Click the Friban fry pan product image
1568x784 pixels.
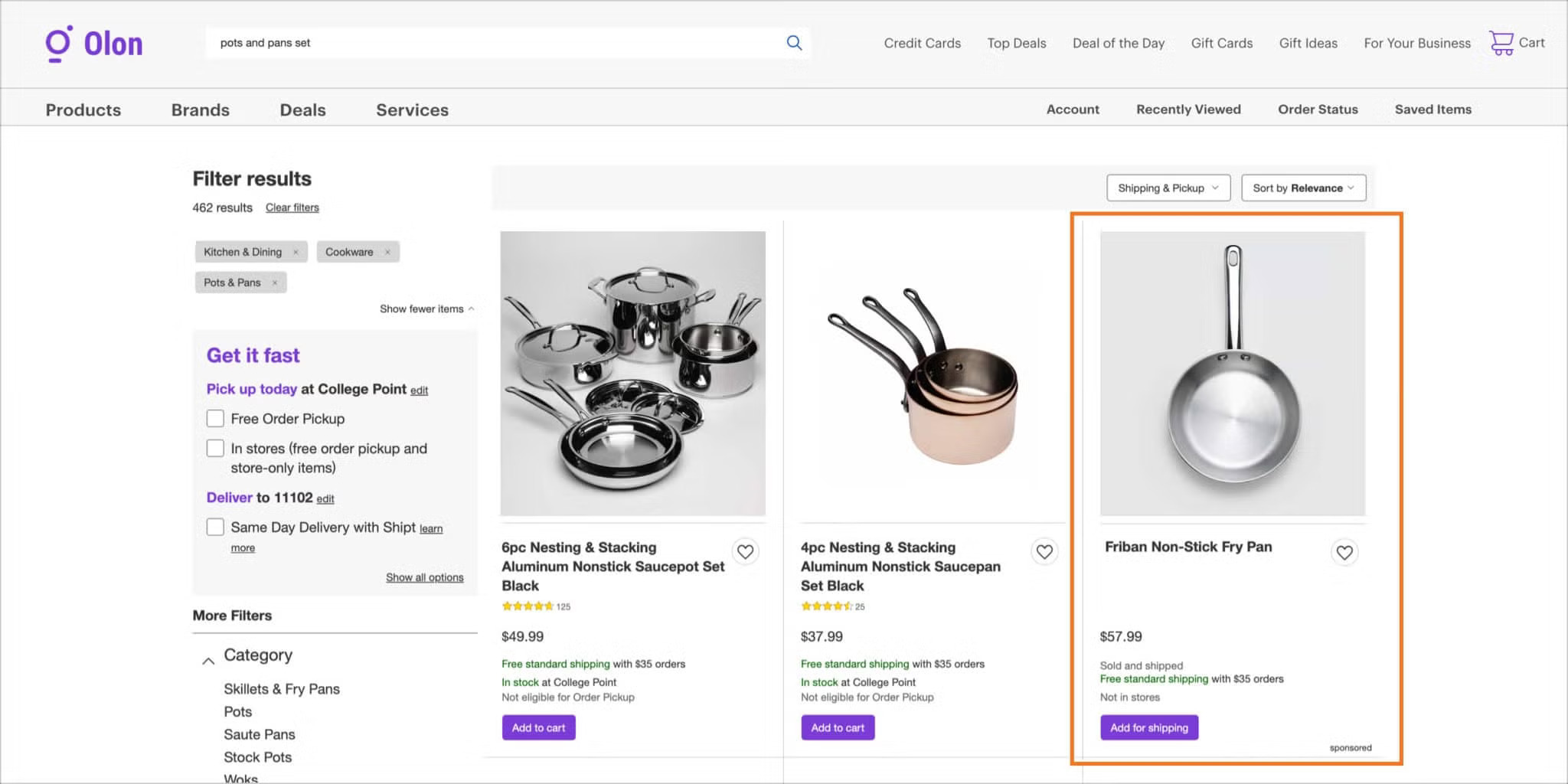coord(1232,374)
